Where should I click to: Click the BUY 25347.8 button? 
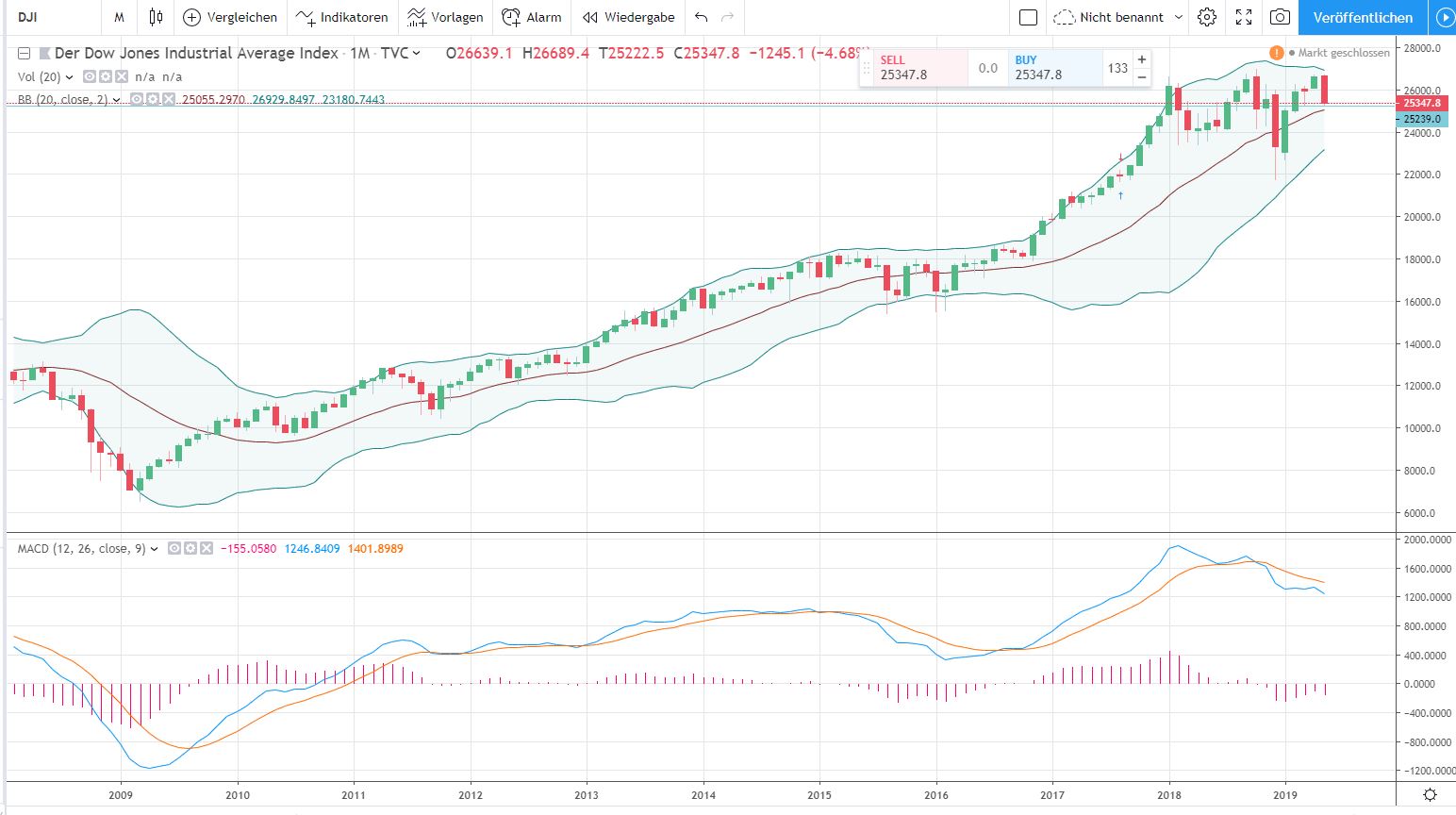coord(1054,68)
